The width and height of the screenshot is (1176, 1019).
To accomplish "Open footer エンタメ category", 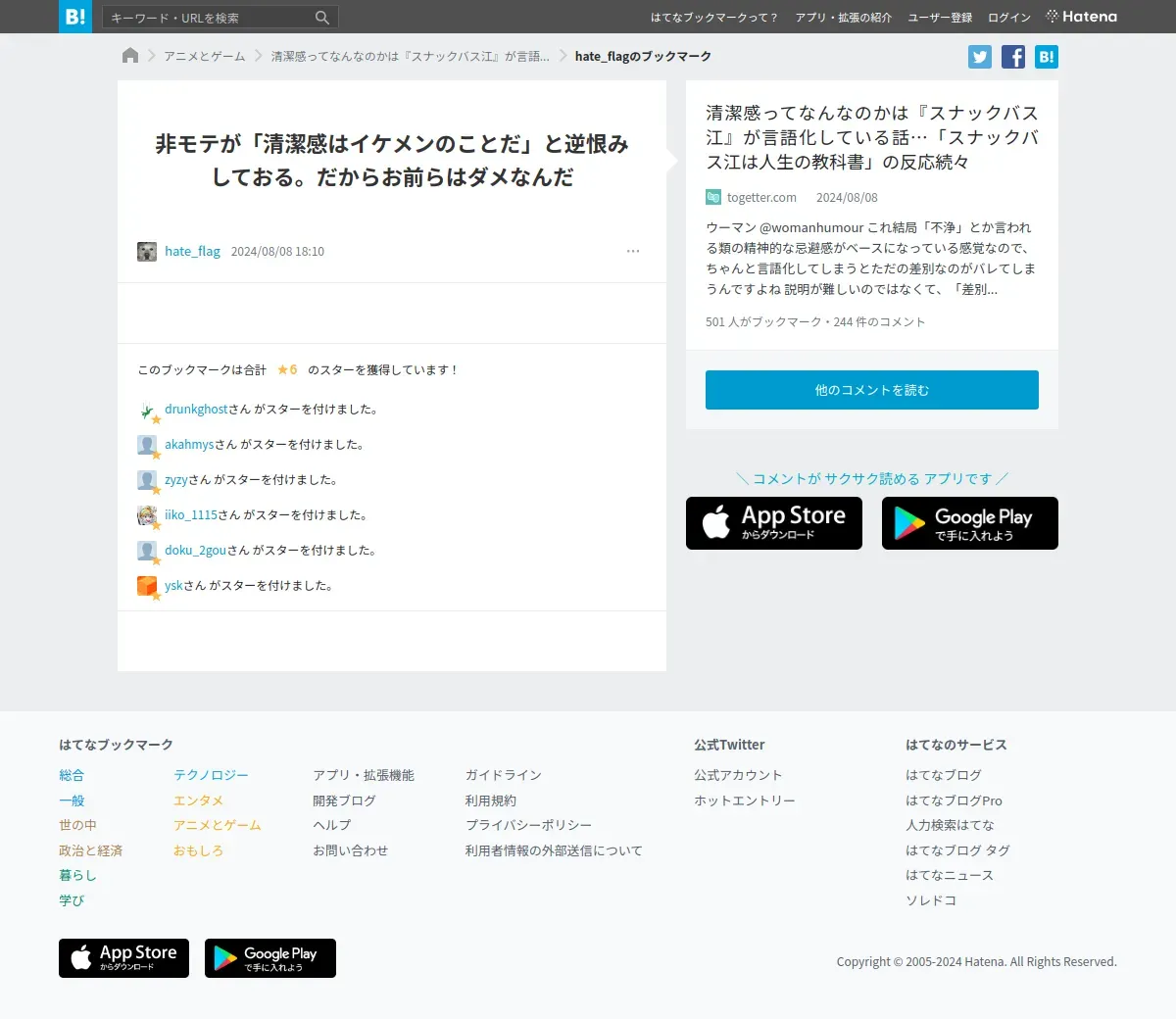I will point(198,801).
